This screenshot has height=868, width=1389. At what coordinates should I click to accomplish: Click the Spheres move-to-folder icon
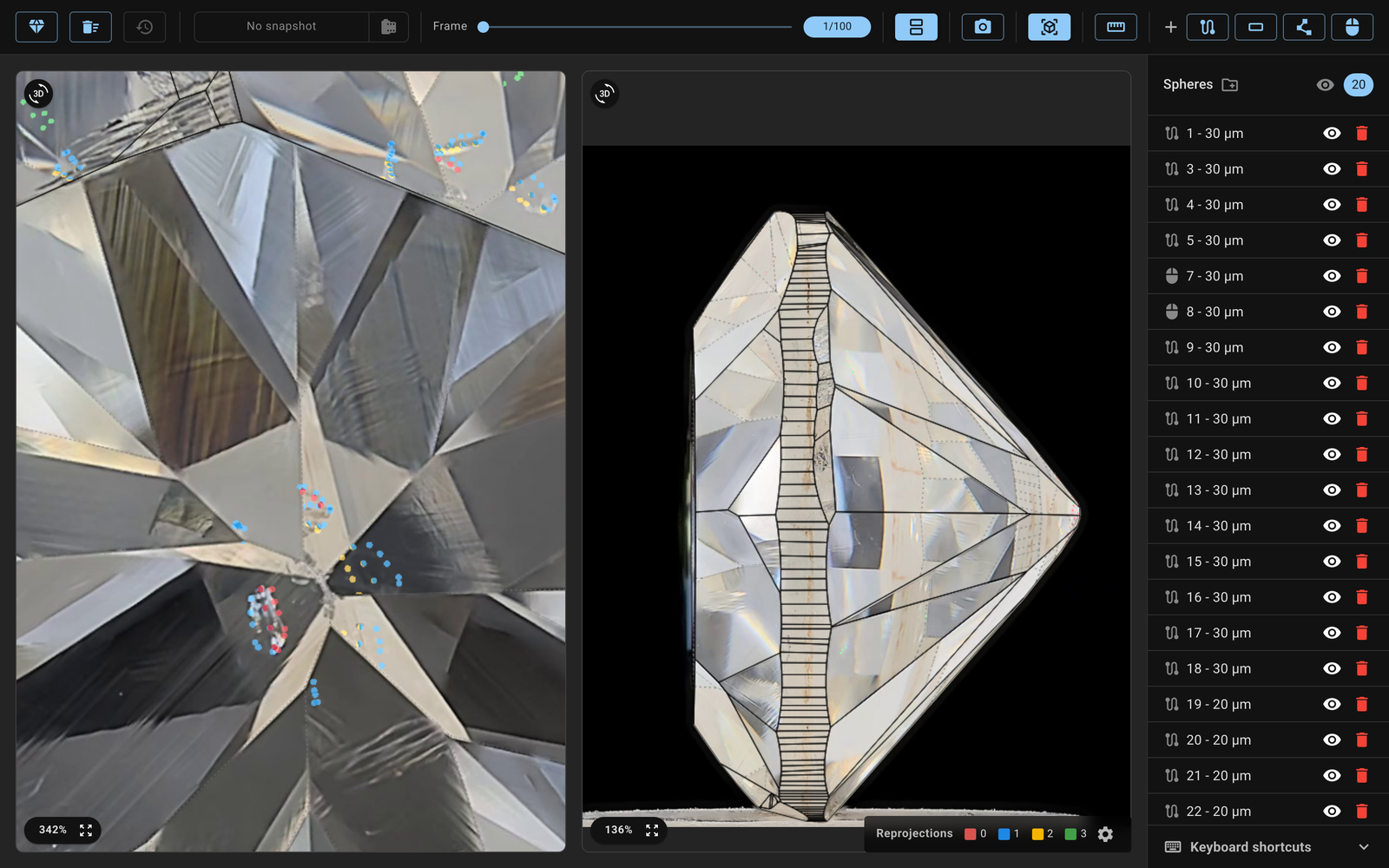(x=1229, y=85)
